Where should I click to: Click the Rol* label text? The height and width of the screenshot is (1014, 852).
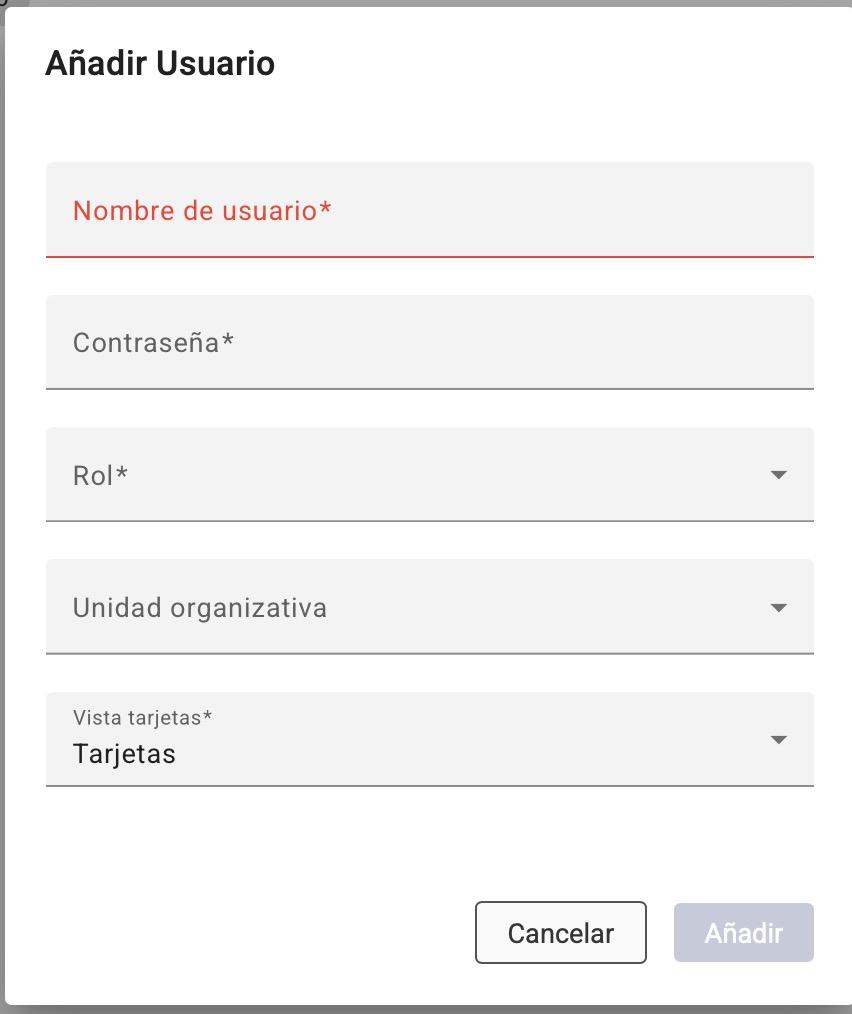pos(101,476)
